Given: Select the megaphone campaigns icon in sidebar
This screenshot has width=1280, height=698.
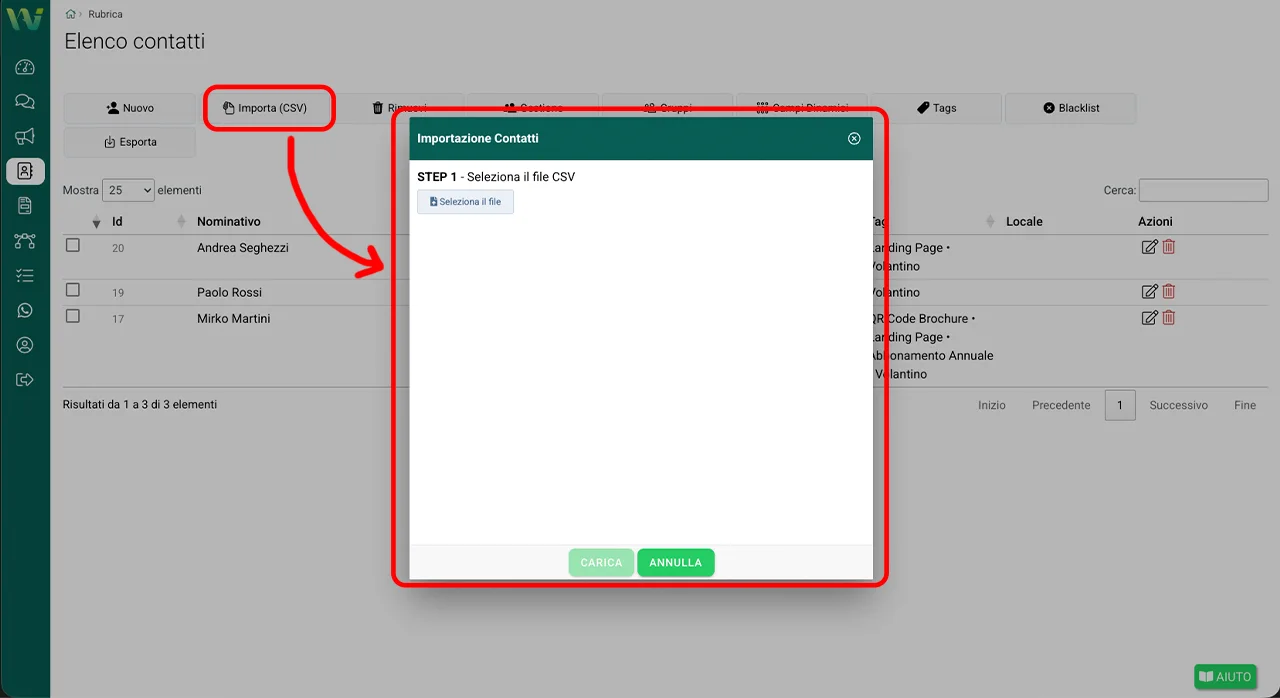Looking at the screenshot, I should coord(25,137).
